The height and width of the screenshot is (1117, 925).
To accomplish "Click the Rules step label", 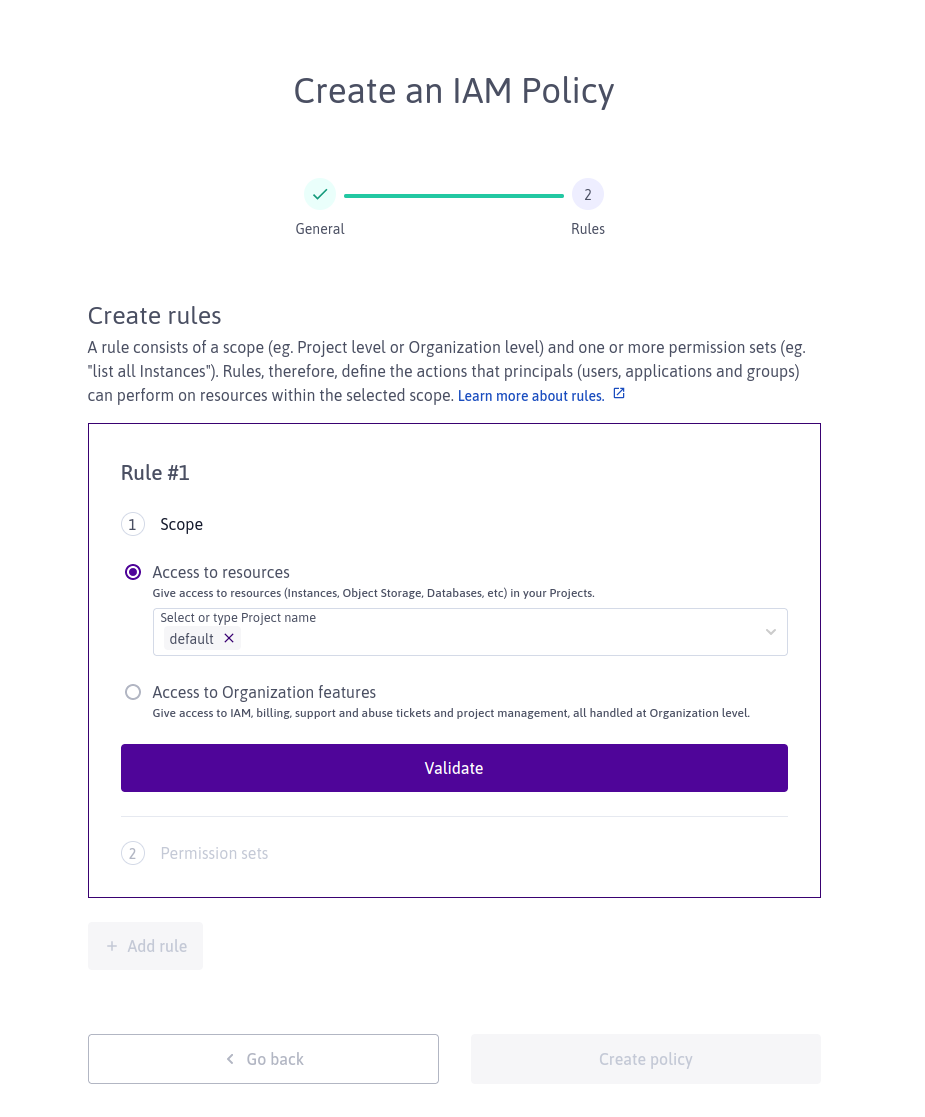I will click(x=587, y=229).
